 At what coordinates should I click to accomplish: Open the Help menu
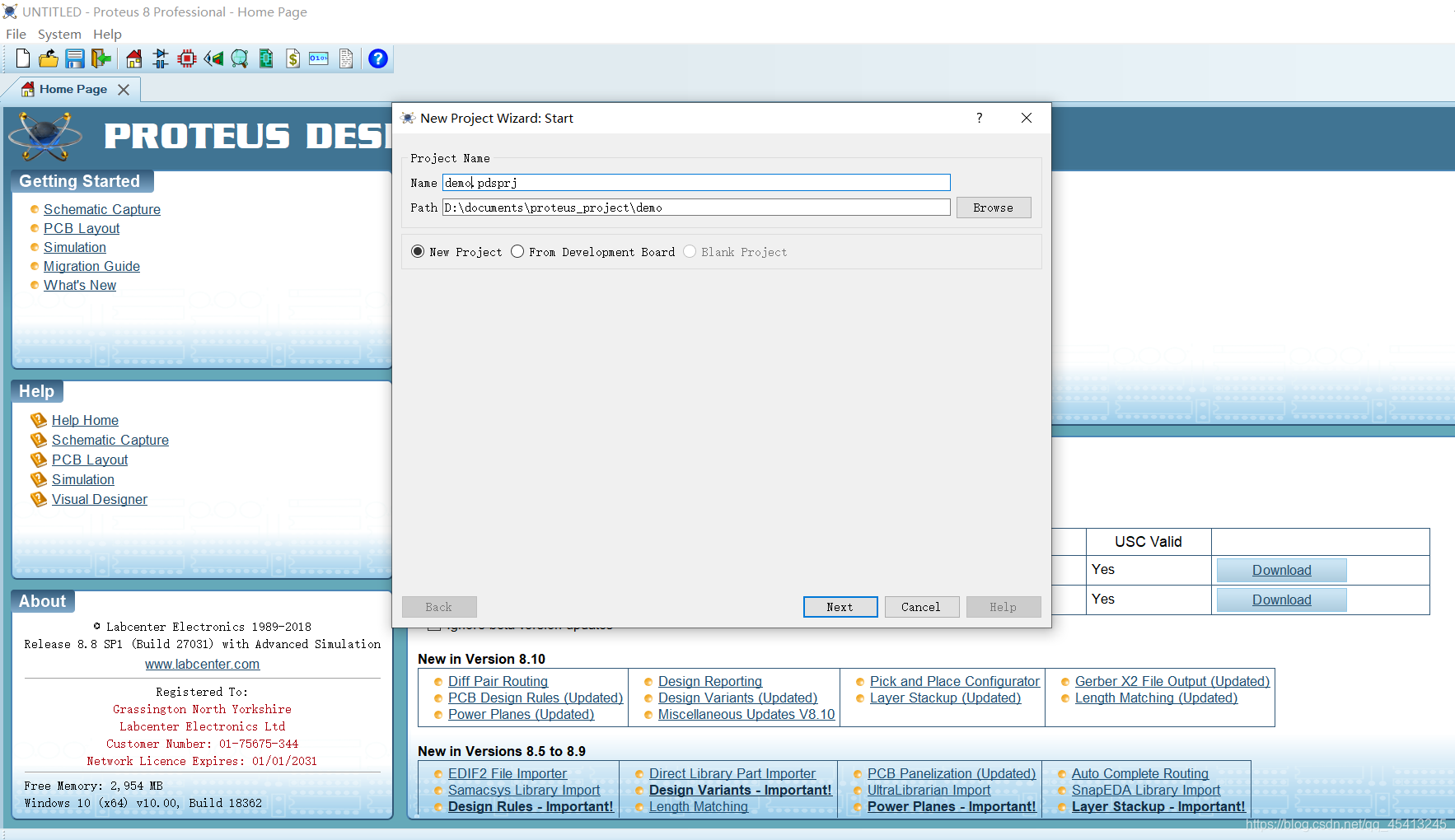click(x=107, y=34)
